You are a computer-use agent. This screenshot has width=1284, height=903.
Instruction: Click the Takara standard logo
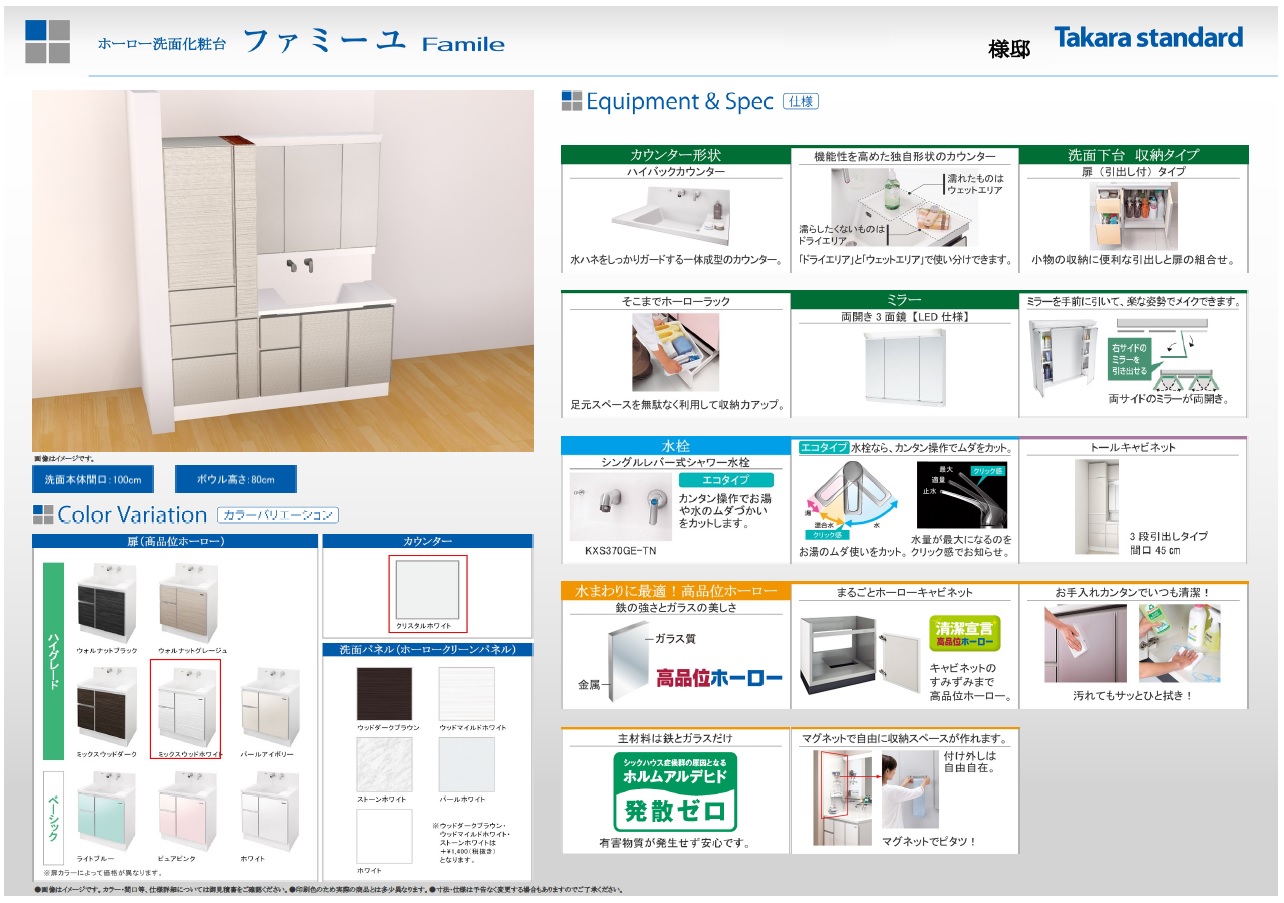pyautogui.click(x=1148, y=38)
